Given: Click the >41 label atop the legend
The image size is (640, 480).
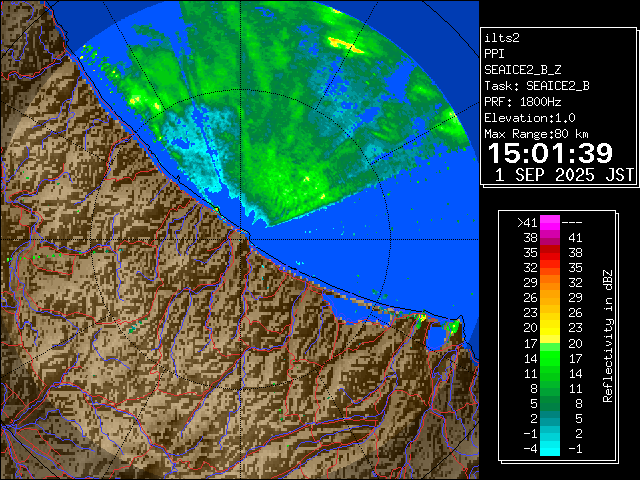Looking at the screenshot, I should click(527, 222).
